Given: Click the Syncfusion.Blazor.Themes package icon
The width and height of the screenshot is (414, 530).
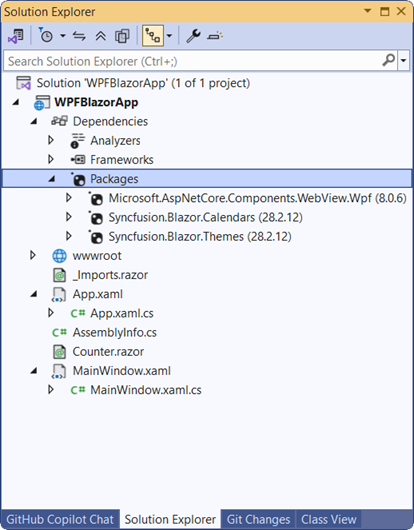Looking at the screenshot, I should point(96,237).
